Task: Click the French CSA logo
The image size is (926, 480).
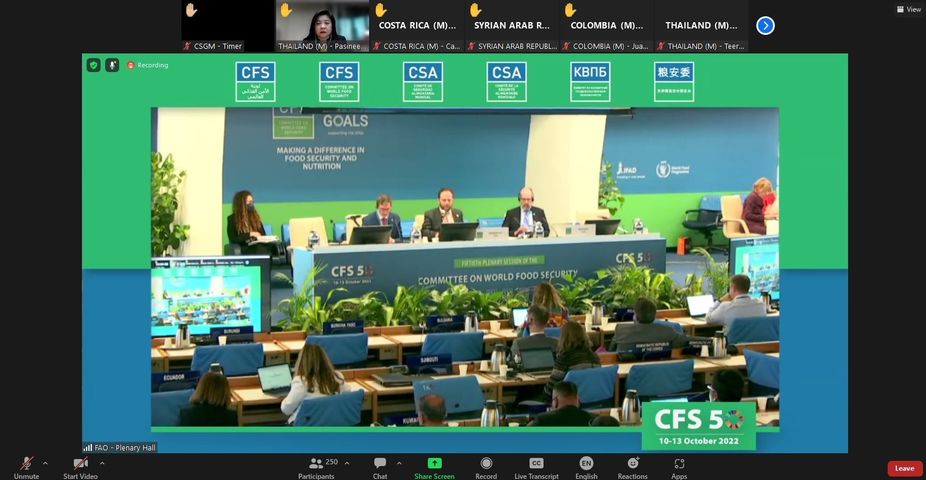Action: click(507, 81)
